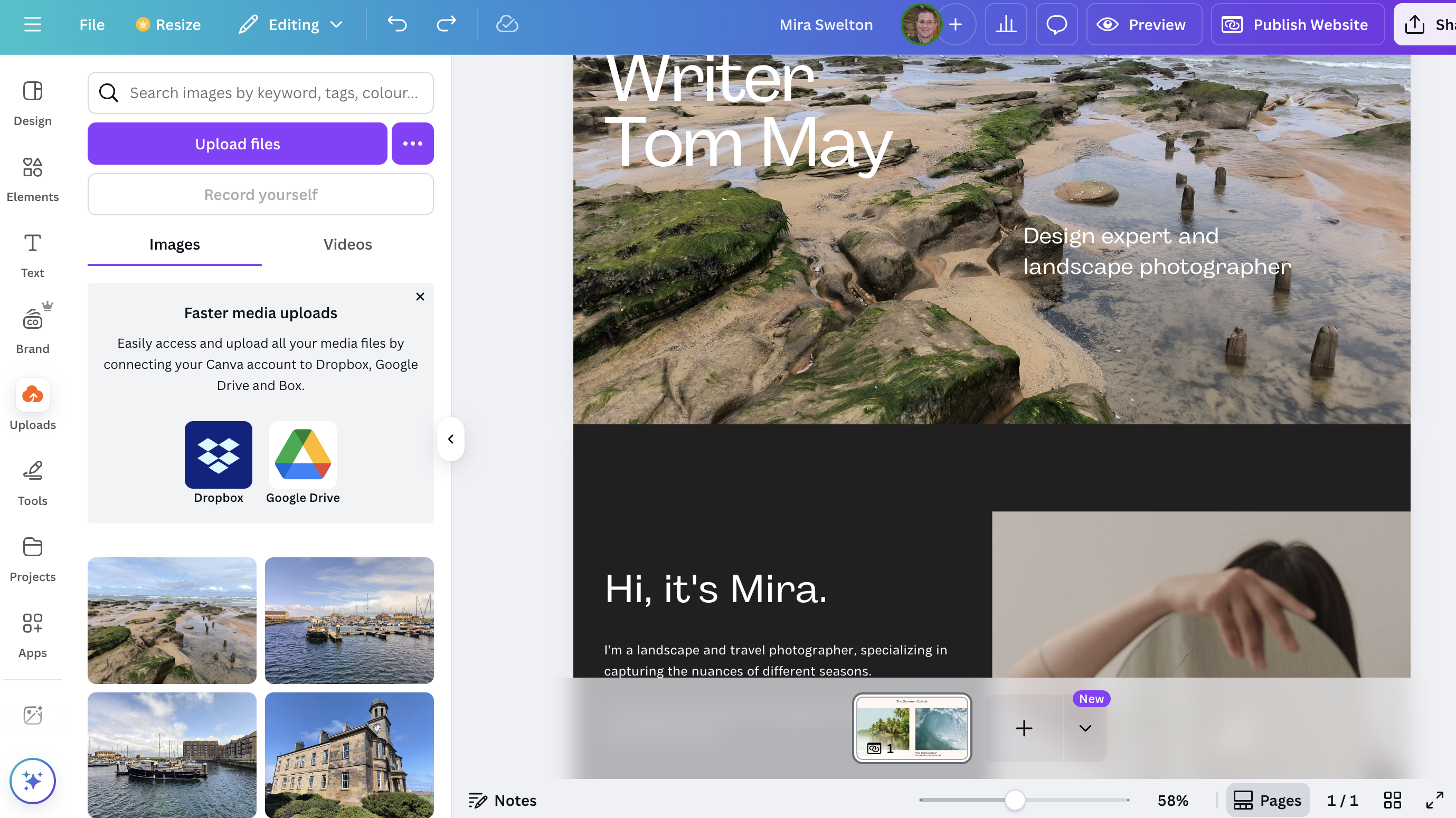Open the File menu

pos(91,25)
